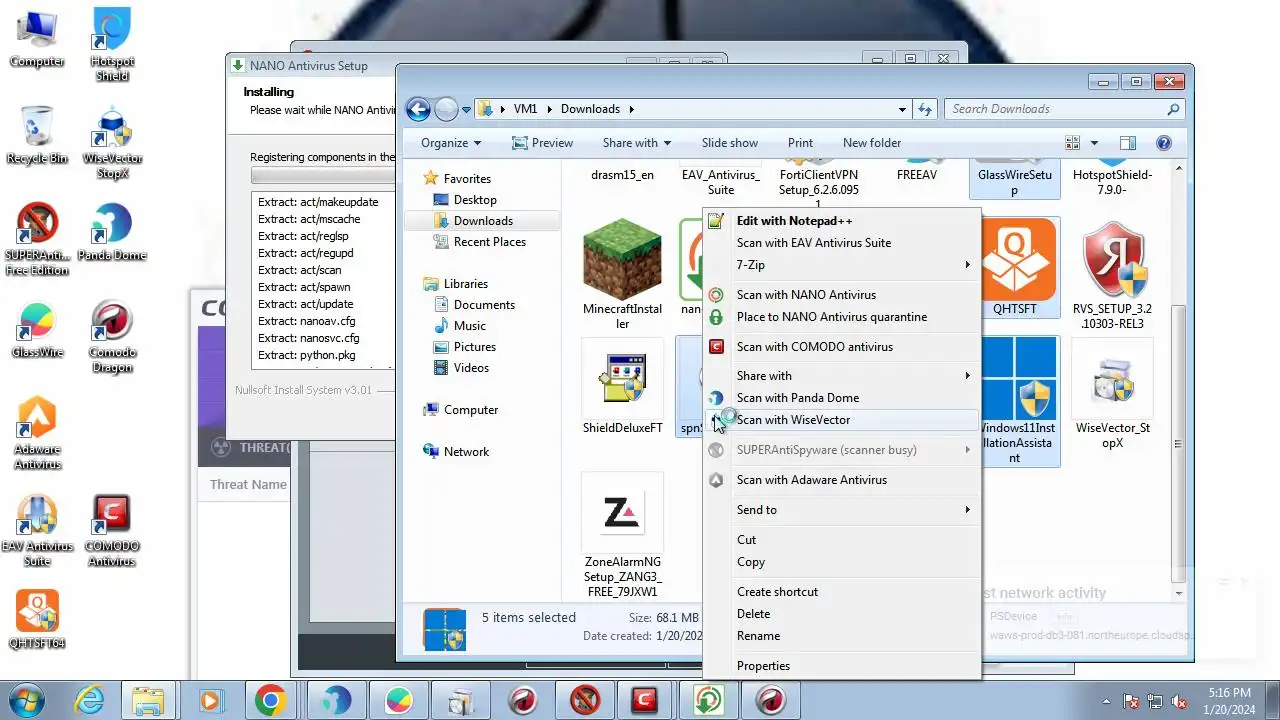
Task: Open the address bar history dropdown
Action: [x=903, y=109]
